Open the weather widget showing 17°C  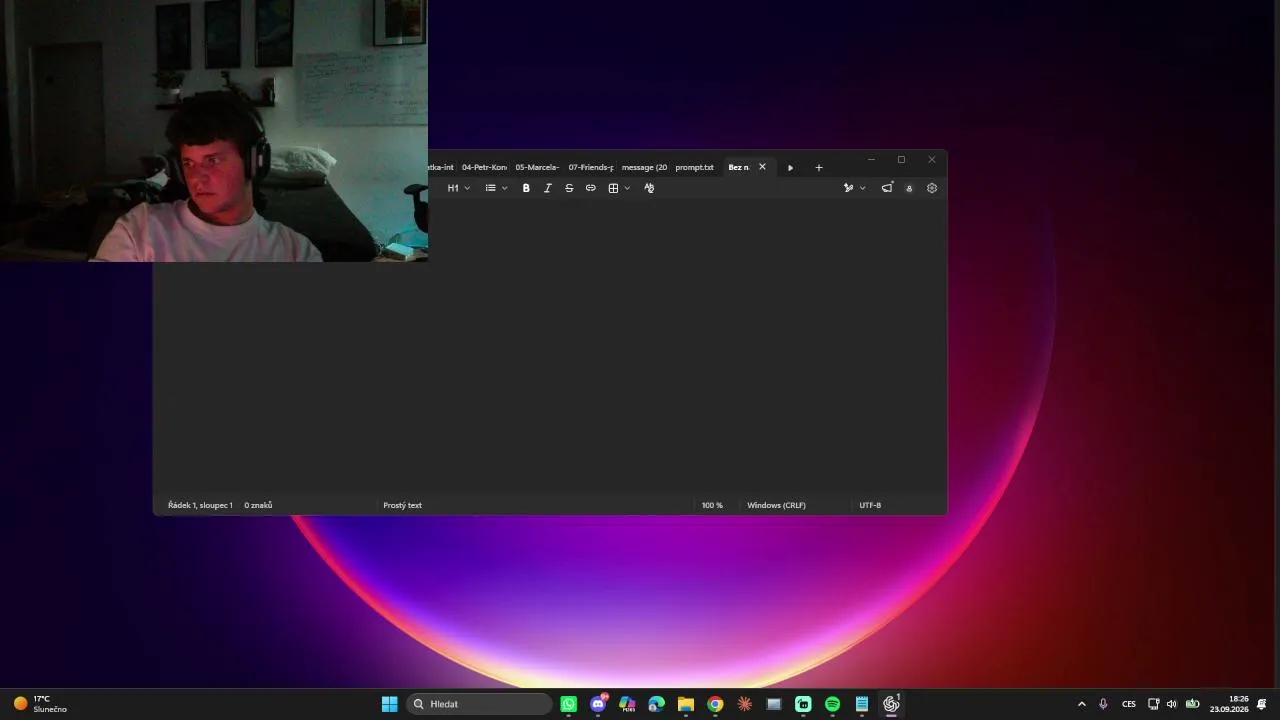[x=40, y=704]
